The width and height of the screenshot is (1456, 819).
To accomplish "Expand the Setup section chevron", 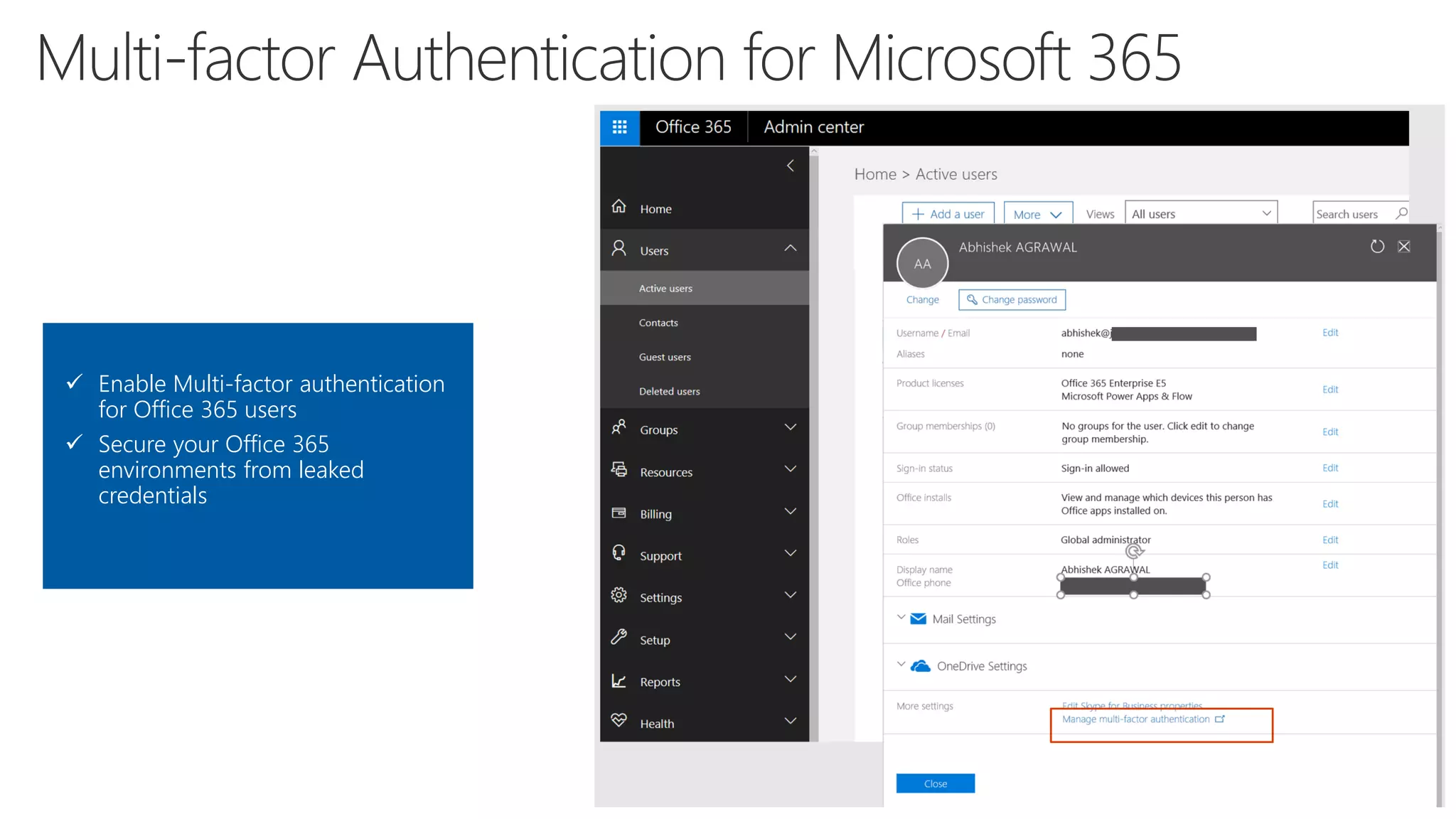I will click(x=790, y=637).
